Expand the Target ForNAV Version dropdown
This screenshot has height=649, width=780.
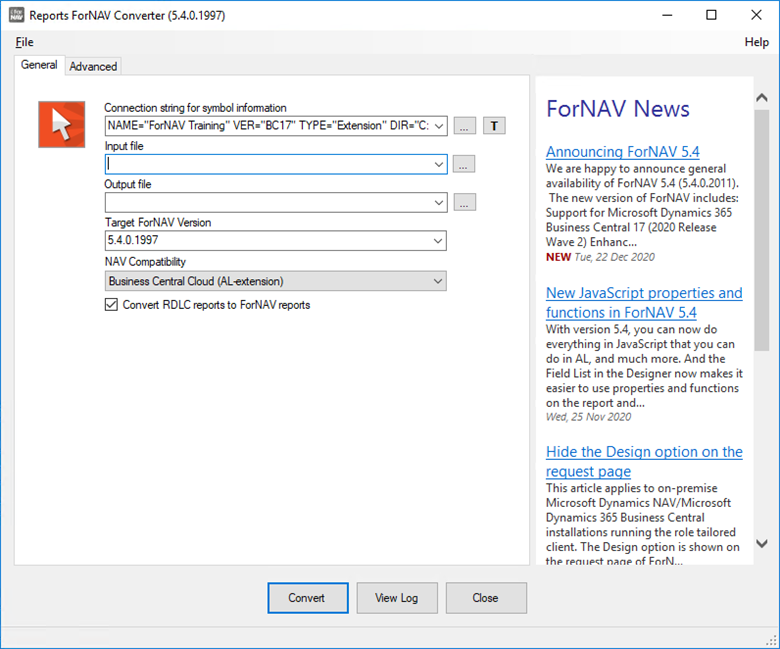coord(438,241)
